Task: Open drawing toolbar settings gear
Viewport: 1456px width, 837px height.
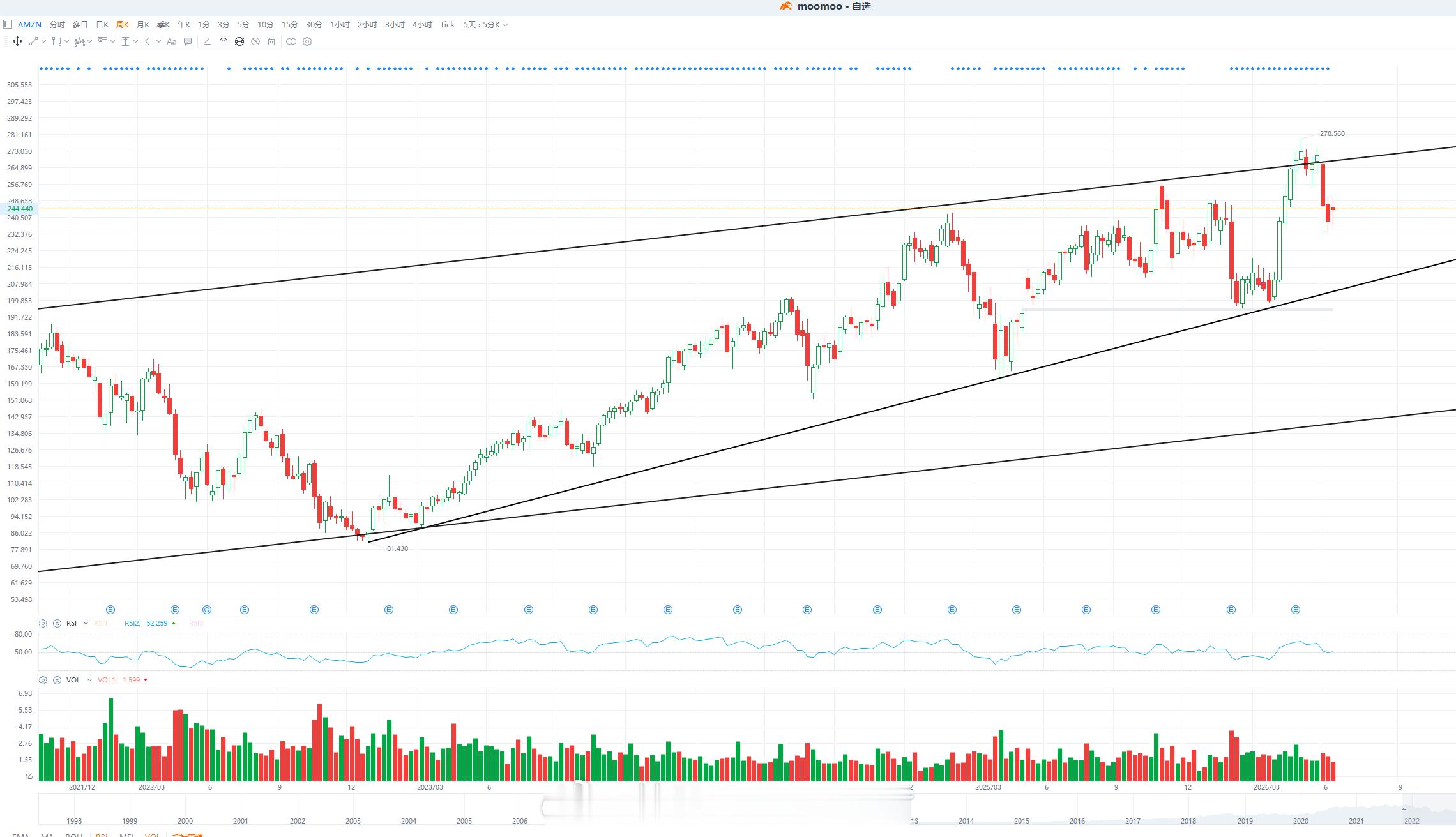Action: coord(307,41)
